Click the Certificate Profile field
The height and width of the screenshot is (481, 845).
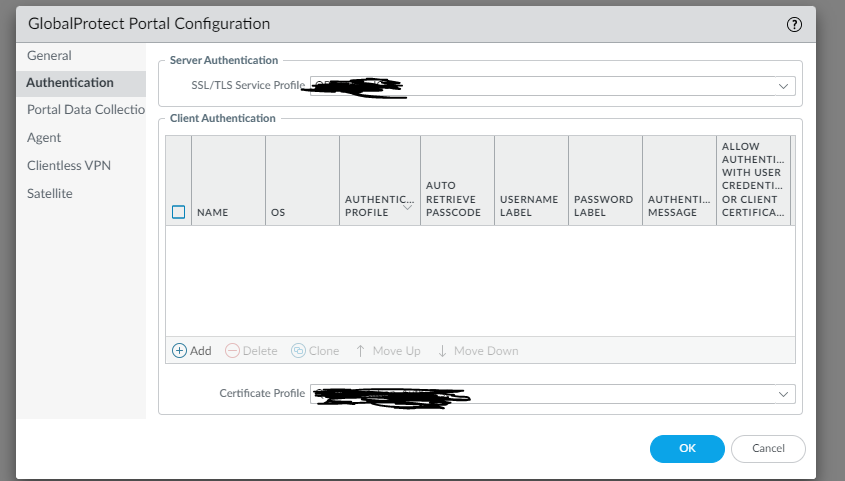(552, 394)
